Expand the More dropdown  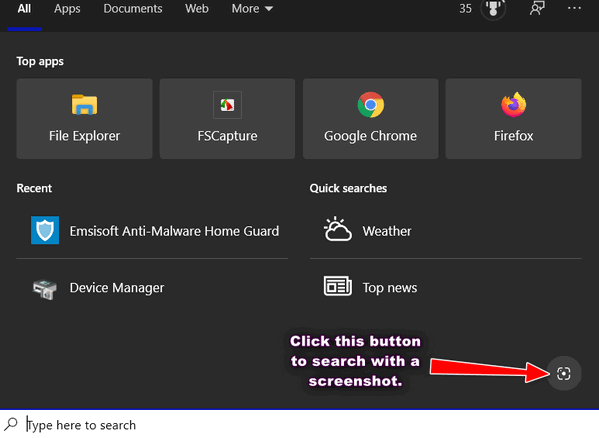pyautogui.click(x=252, y=9)
